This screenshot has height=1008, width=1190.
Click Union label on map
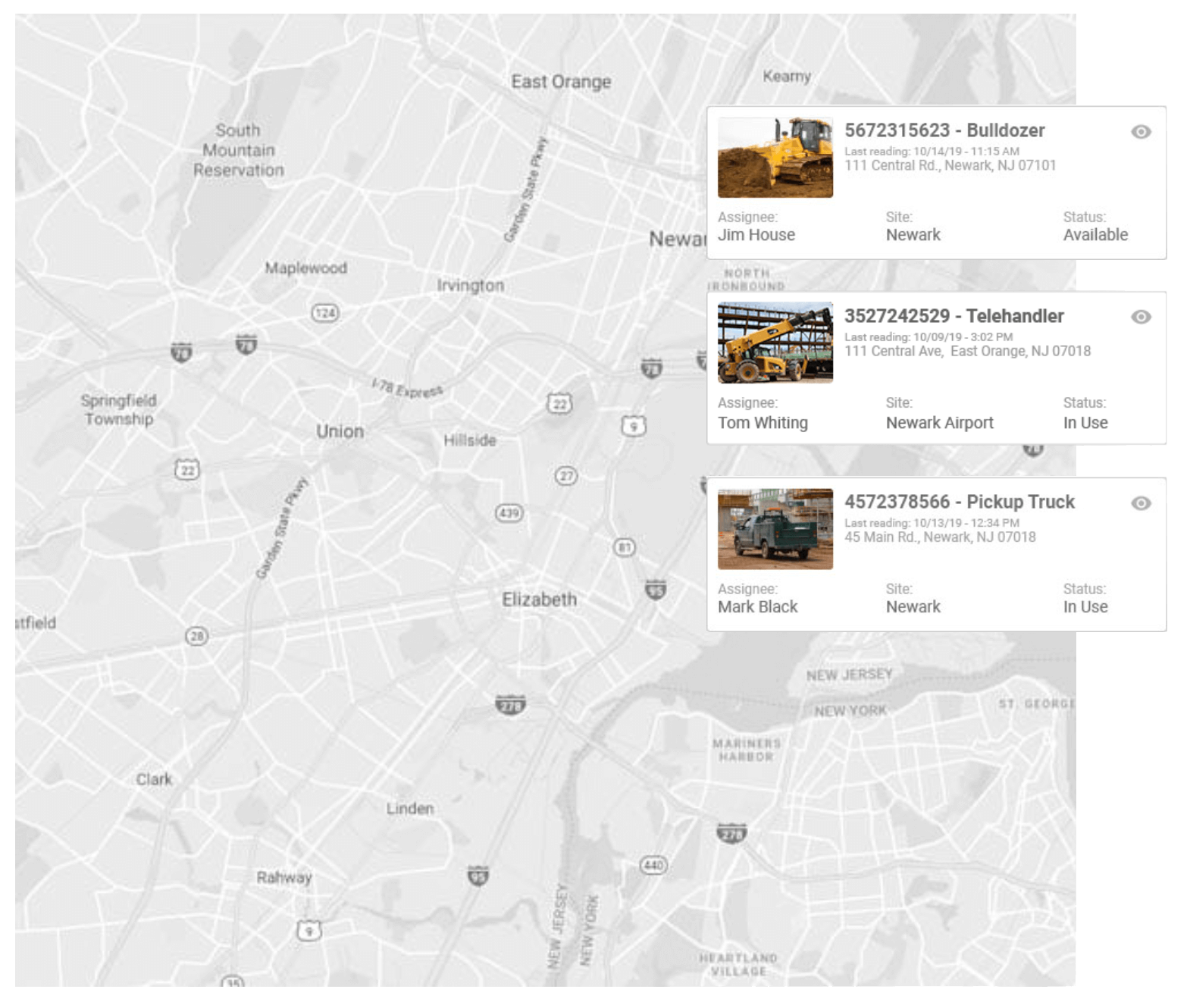340,431
